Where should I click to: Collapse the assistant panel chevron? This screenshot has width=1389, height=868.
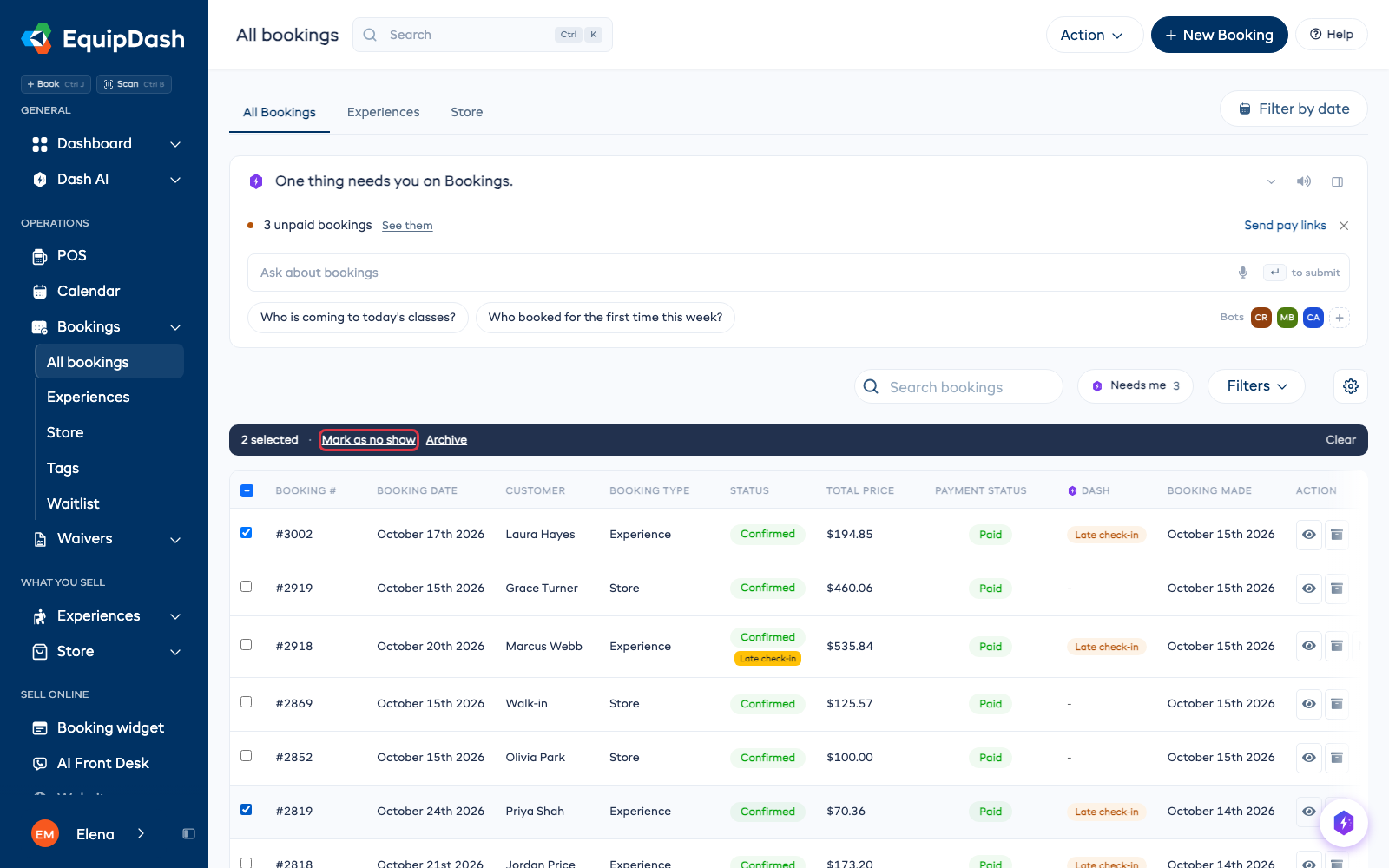click(x=1271, y=181)
